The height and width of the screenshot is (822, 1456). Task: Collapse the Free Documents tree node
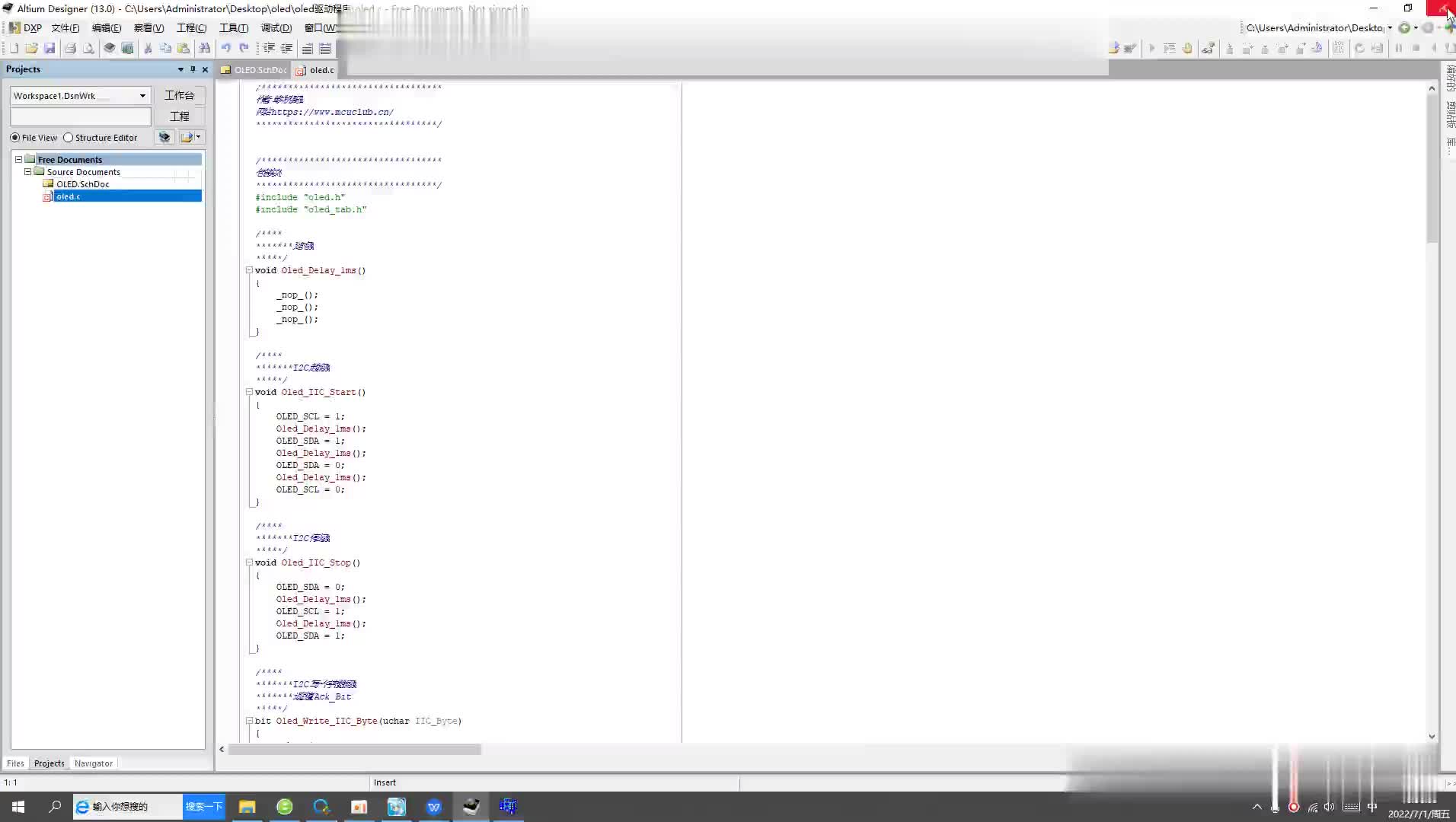[18, 160]
